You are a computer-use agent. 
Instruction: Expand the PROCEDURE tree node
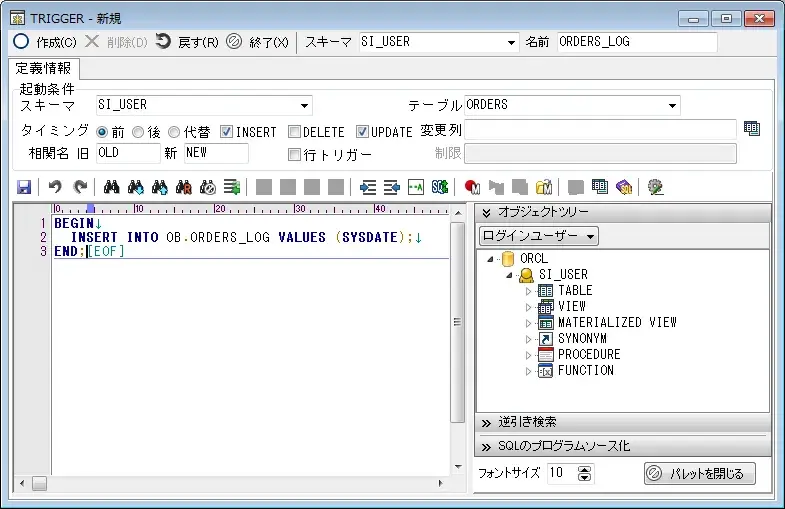pyautogui.click(x=528, y=355)
